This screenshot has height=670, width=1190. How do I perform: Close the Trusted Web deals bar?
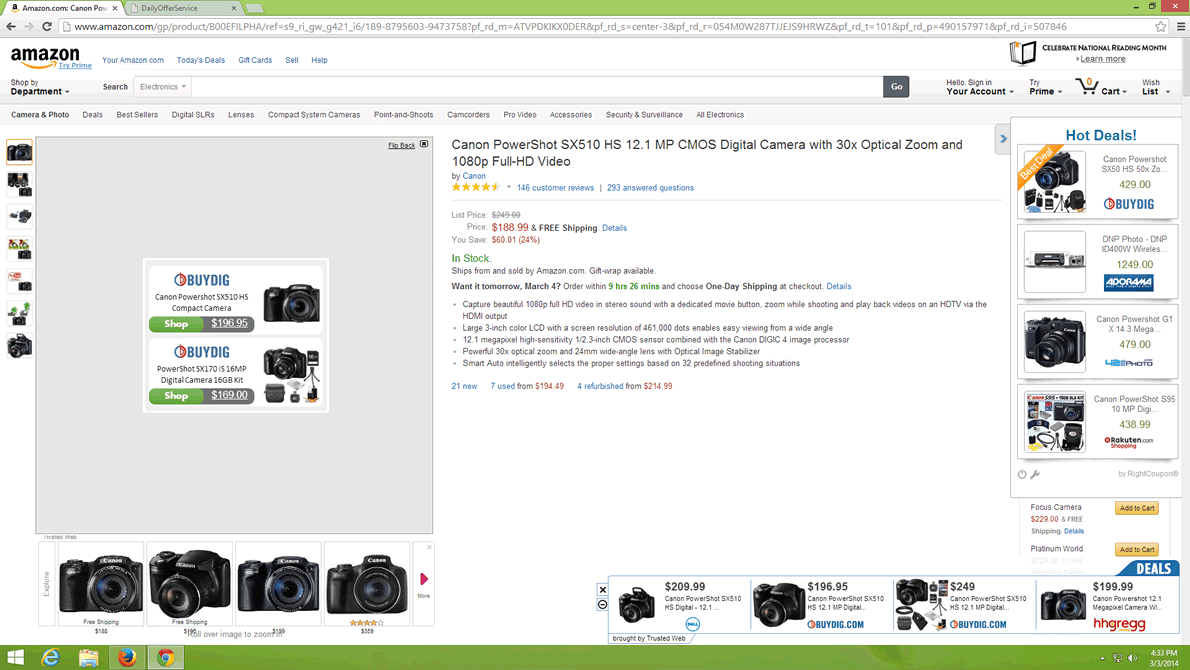point(602,590)
